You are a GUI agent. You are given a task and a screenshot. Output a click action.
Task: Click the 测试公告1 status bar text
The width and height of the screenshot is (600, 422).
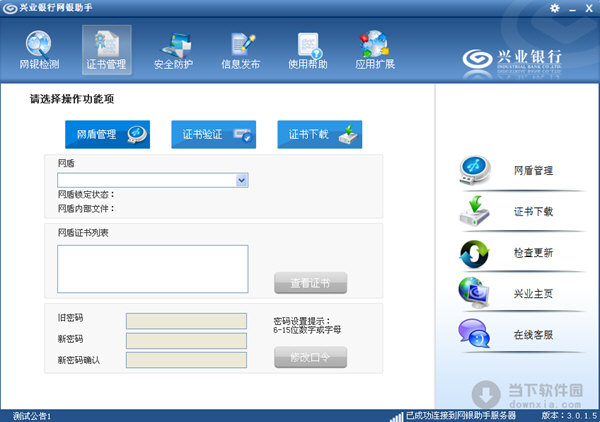(x=32, y=416)
